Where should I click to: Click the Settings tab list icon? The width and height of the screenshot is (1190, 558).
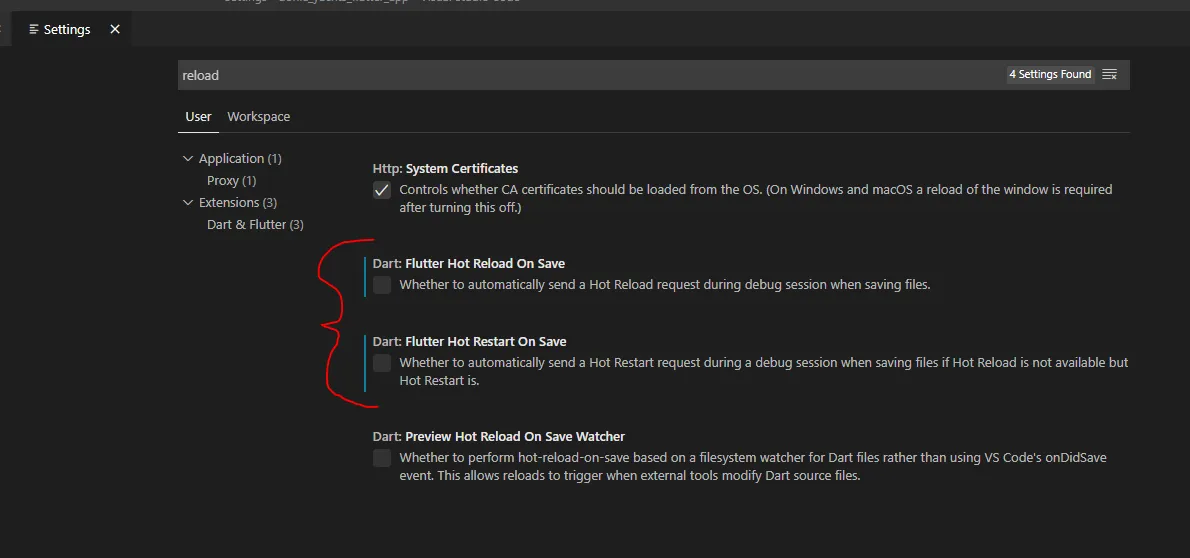33,30
